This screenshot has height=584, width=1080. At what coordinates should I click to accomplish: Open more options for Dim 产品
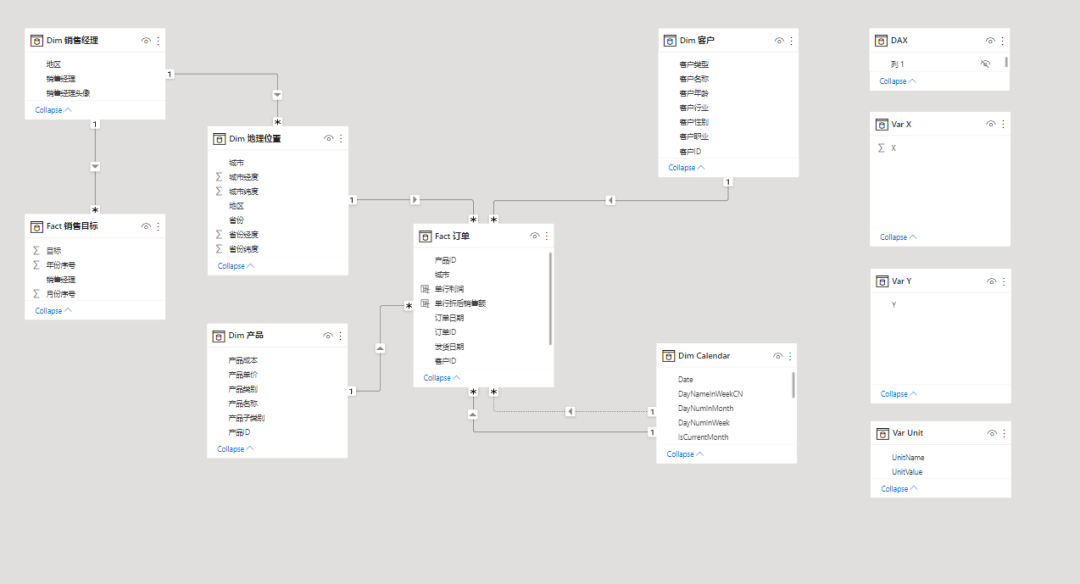[340, 335]
